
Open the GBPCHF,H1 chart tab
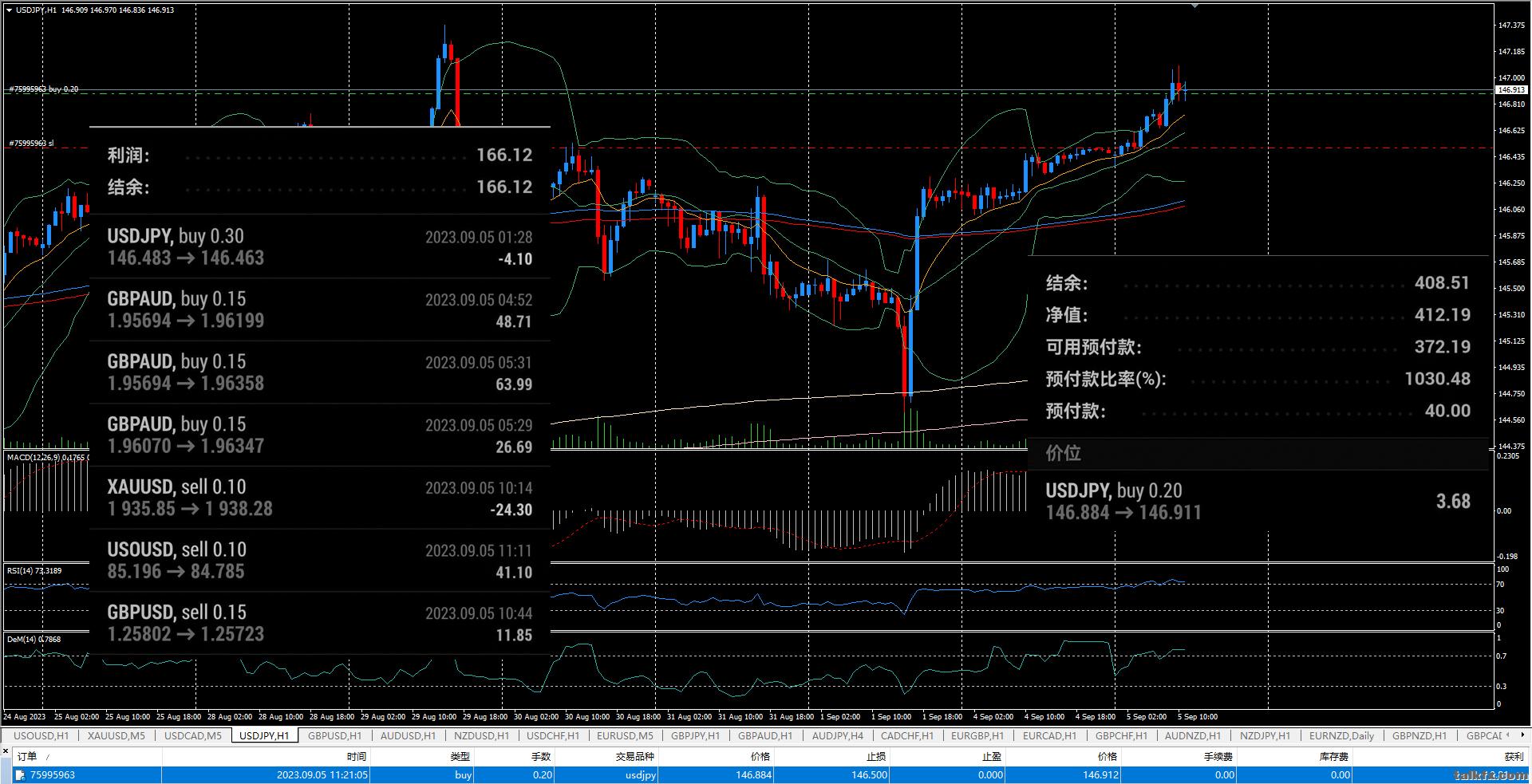pos(1121,735)
